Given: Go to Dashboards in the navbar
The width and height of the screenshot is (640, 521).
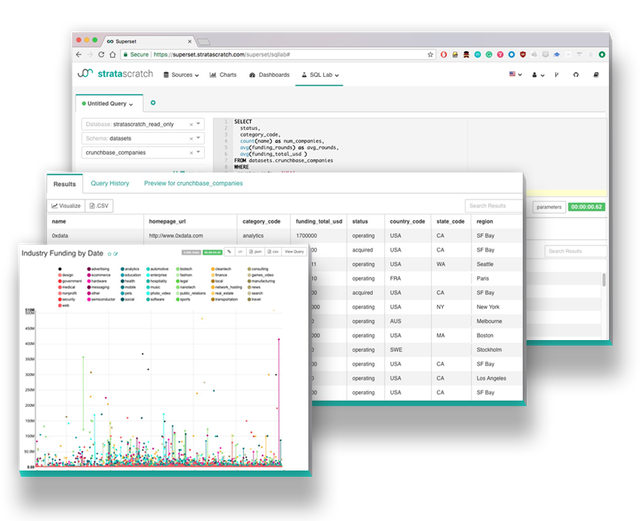Looking at the screenshot, I should tap(269, 75).
